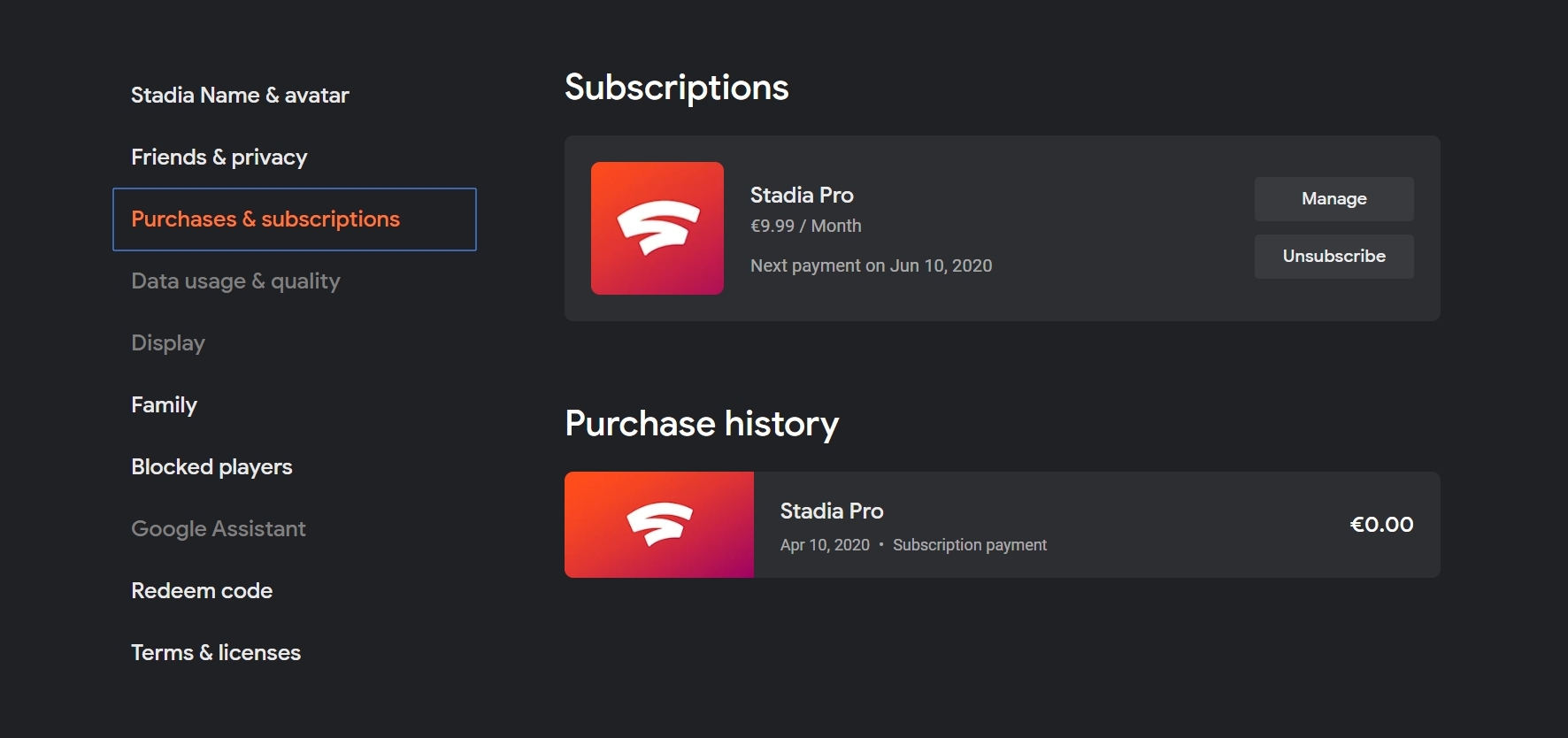Click the Purchase history heading
The height and width of the screenshot is (738, 1568).
click(x=702, y=424)
